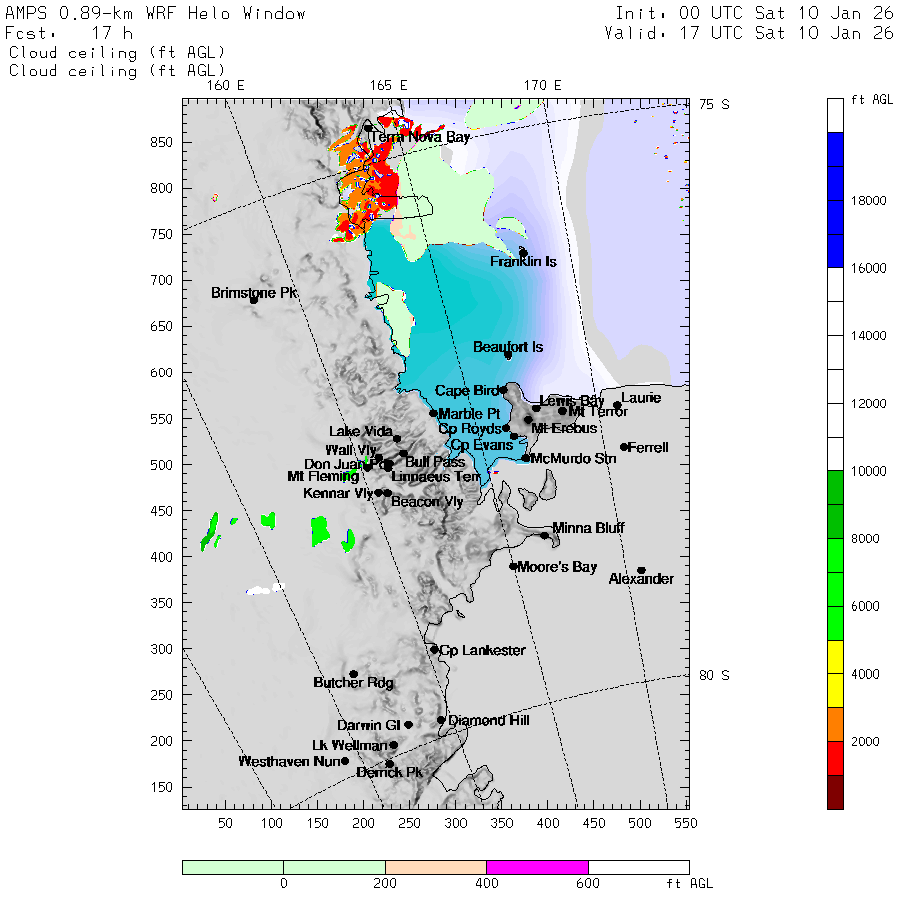The width and height of the screenshot is (900, 900).
Task: Select the Lk Wellman label
Action: click(x=350, y=746)
